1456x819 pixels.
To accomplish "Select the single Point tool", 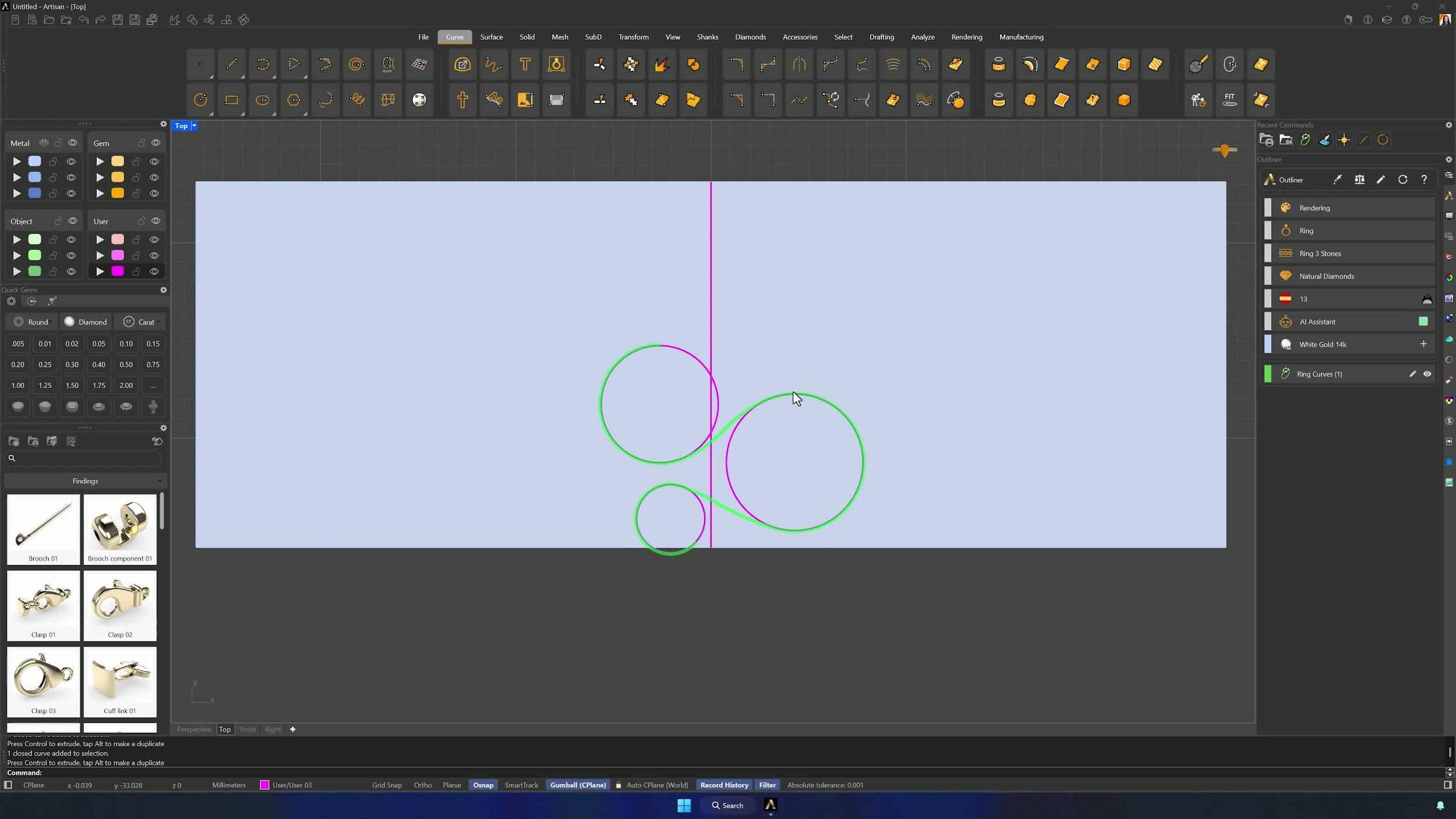I will pos(200,64).
